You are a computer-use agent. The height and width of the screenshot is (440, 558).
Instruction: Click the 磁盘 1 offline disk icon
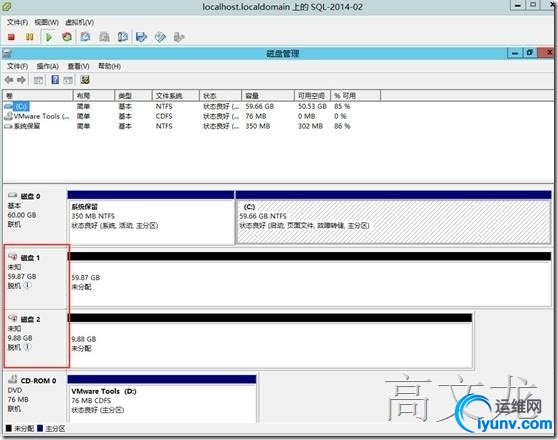[12, 257]
